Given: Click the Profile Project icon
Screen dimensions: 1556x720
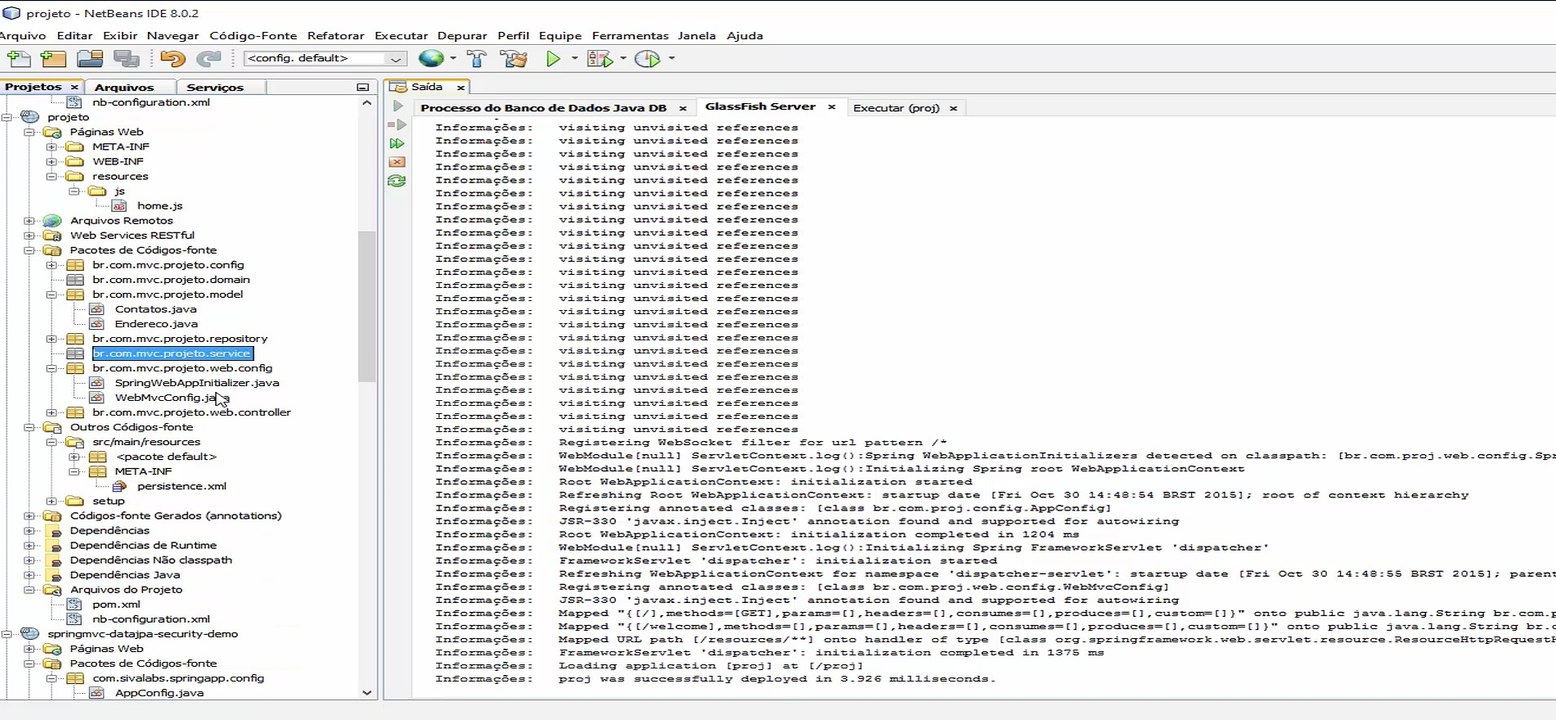Looking at the screenshot, I should (x=648, y=59).
